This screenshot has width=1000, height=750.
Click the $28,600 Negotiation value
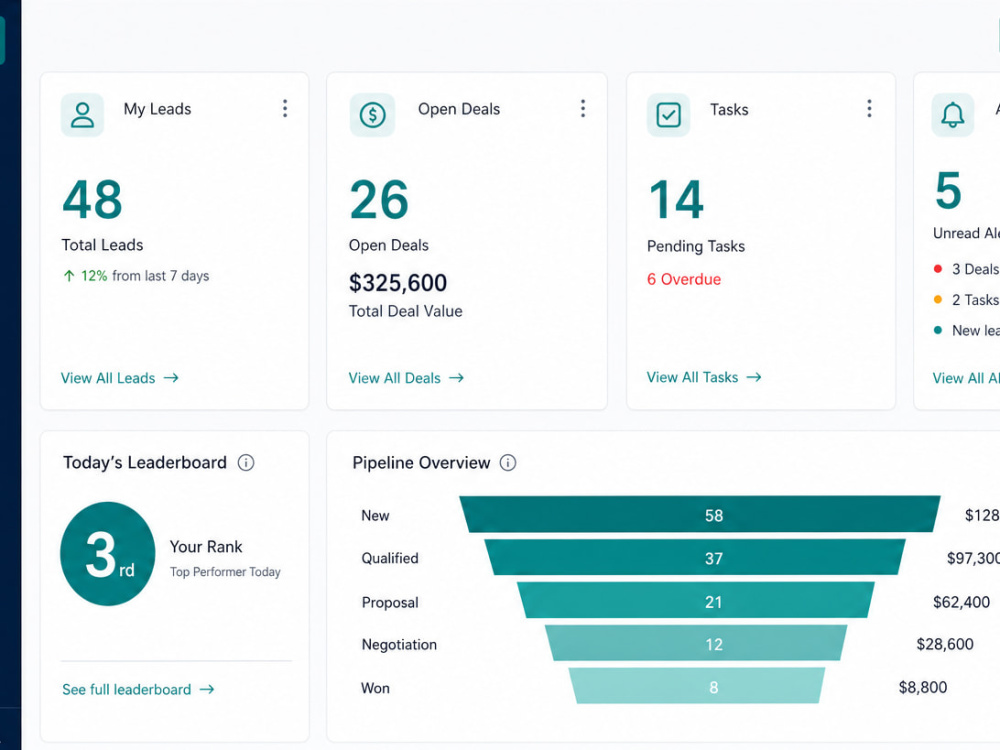click(x=945, y=644)
